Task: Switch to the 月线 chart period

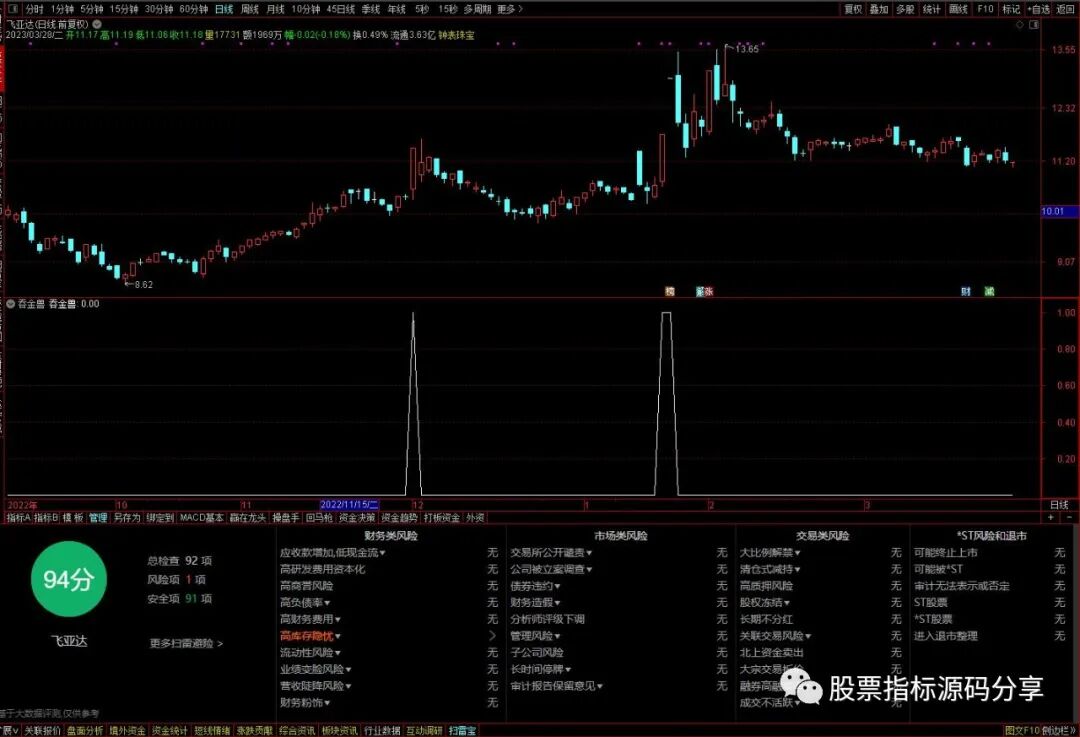Action: tap(275, 9)
